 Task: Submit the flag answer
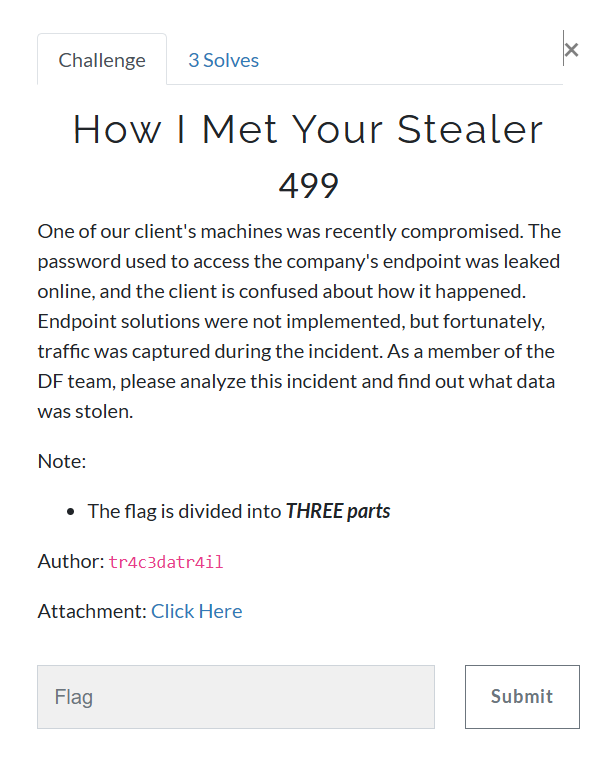pos(522,697)
